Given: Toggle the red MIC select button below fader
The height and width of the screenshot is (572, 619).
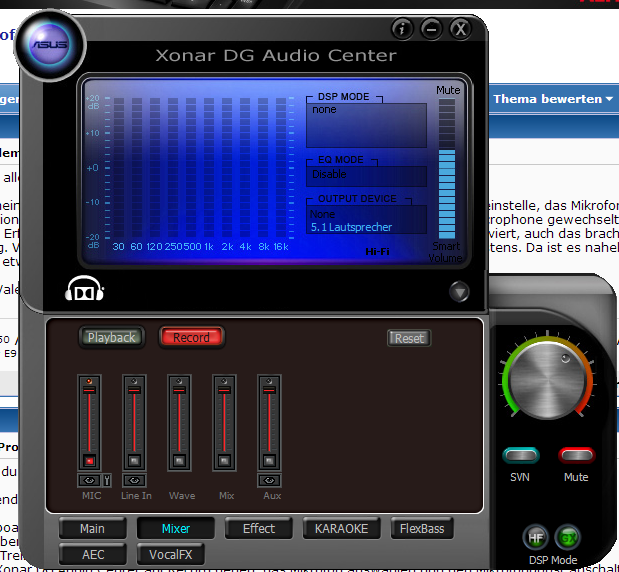Looking at the screenshot, I should click(x=89, y=460).
